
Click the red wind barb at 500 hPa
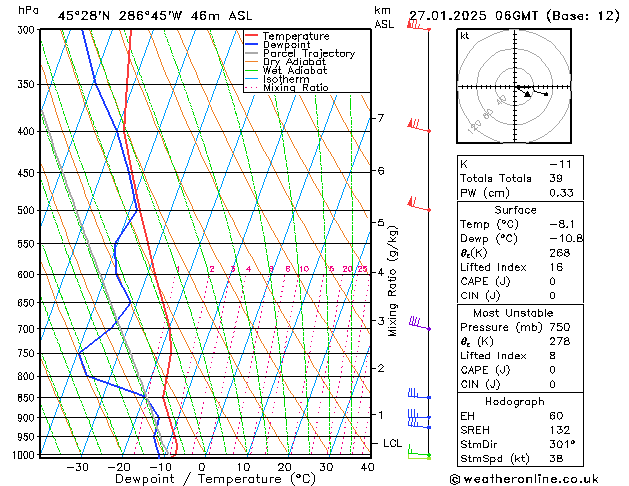coord(419,204)
